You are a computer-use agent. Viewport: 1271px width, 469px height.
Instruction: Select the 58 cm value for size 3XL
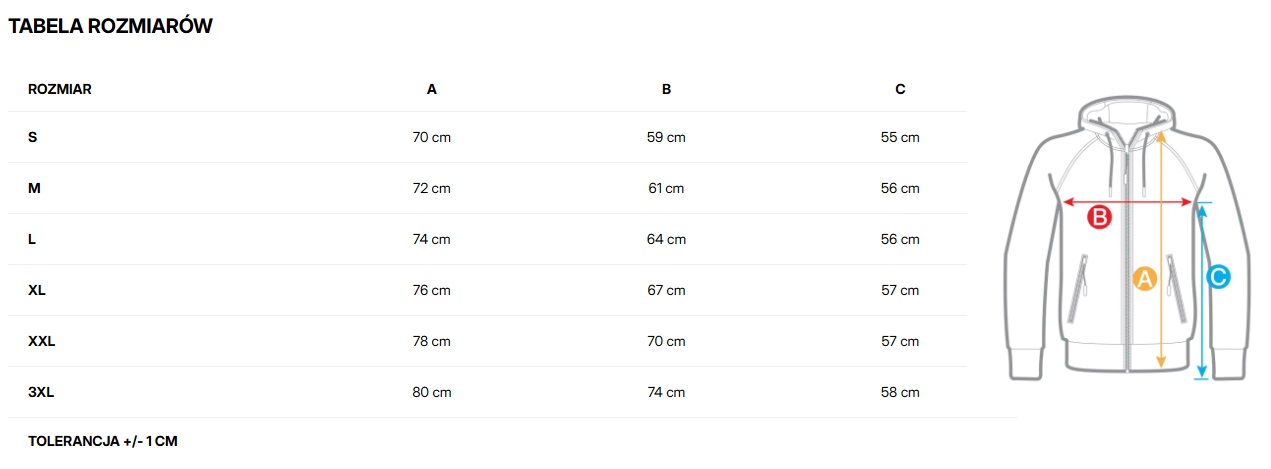[x=900, y=392]
